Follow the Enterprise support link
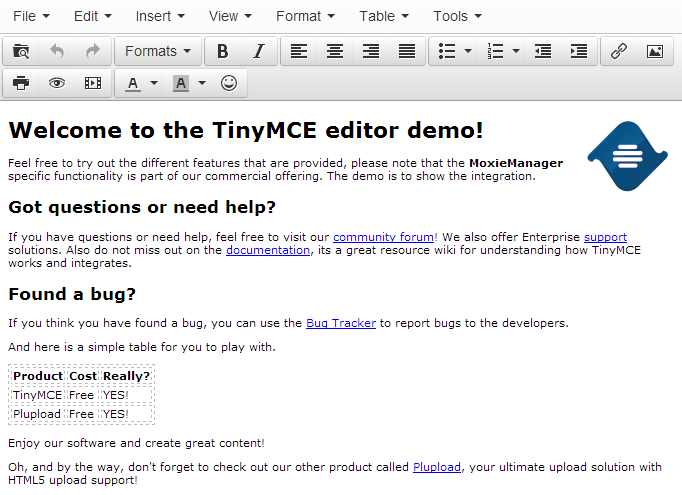Viewport: 682px width, 495px height. (x=605, y=237)
